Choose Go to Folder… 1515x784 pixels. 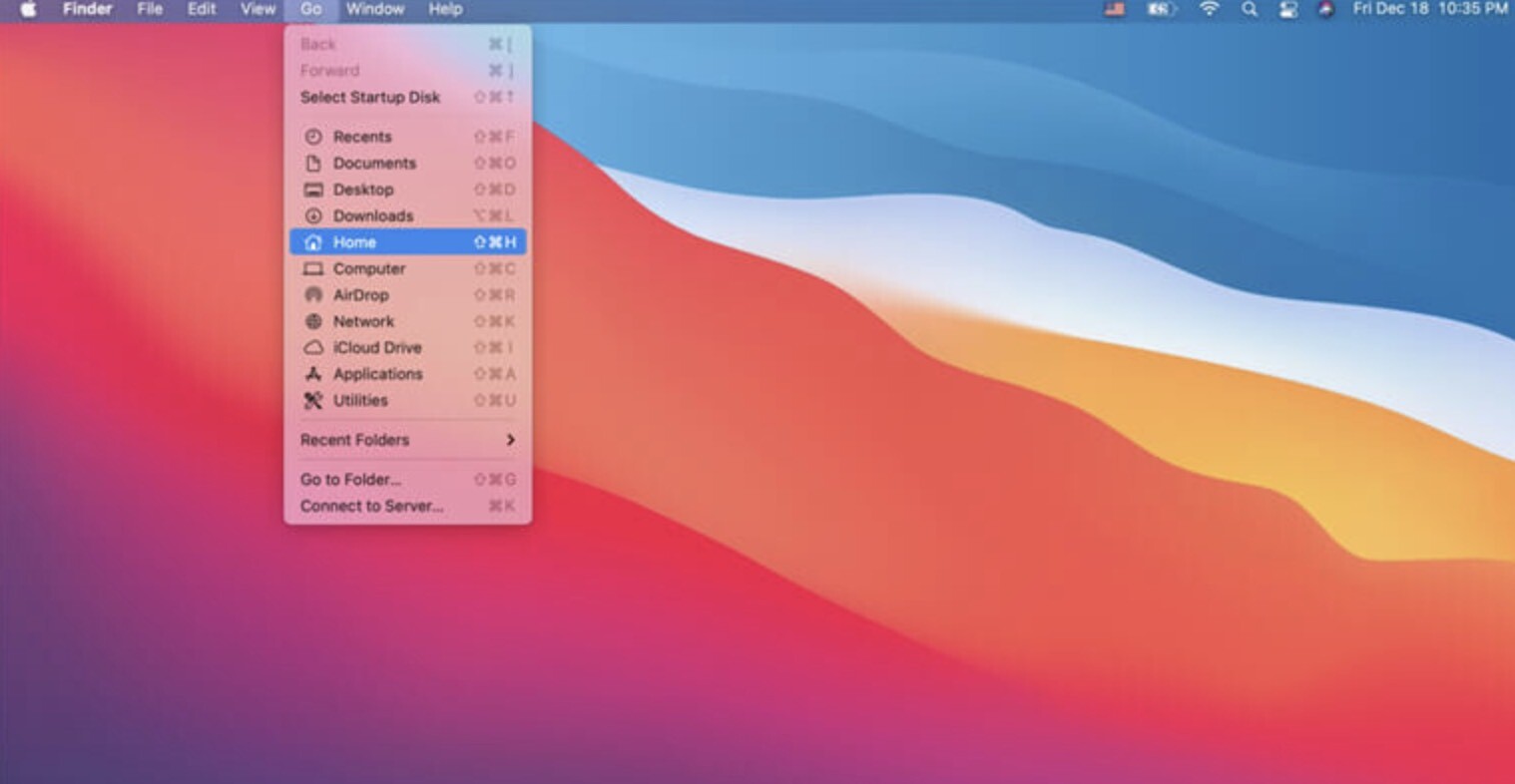[x=408, y=480]
